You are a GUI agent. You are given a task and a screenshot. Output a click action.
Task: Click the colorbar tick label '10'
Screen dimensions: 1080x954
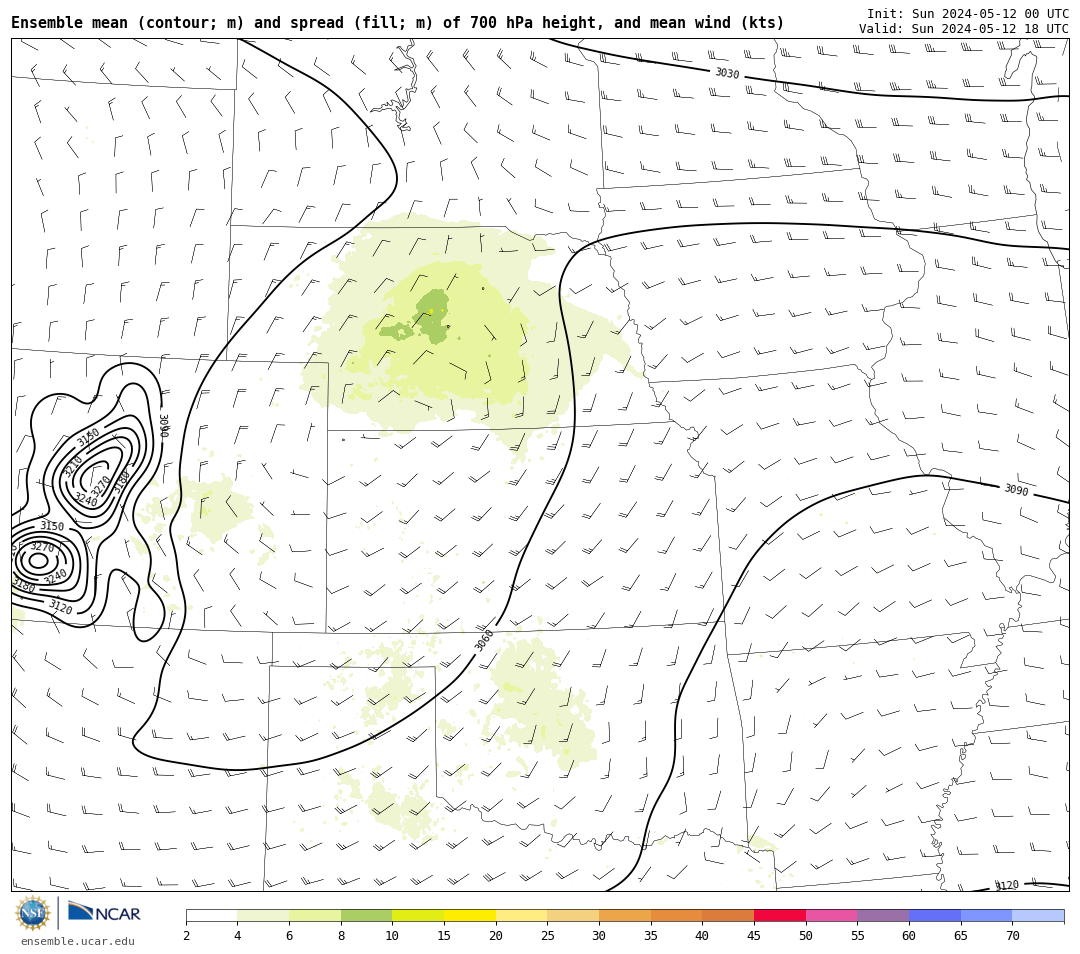392,935
